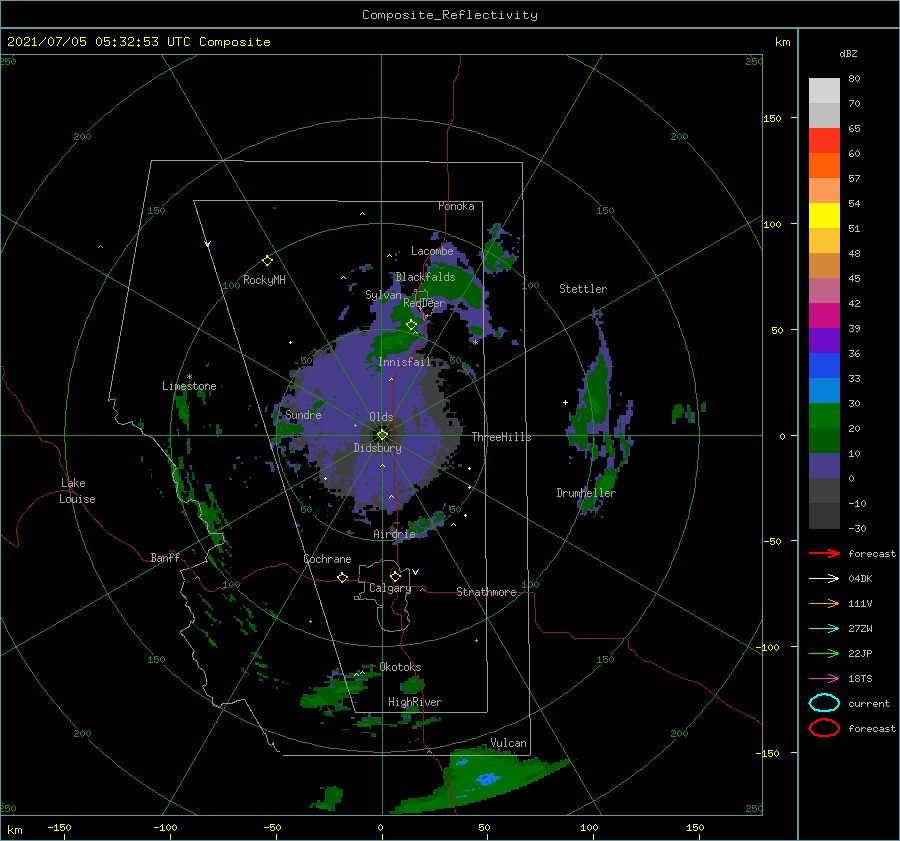Click the white asterisk above Limestone
The height and width of the screenshot is (841, 900).
[189, 377]
